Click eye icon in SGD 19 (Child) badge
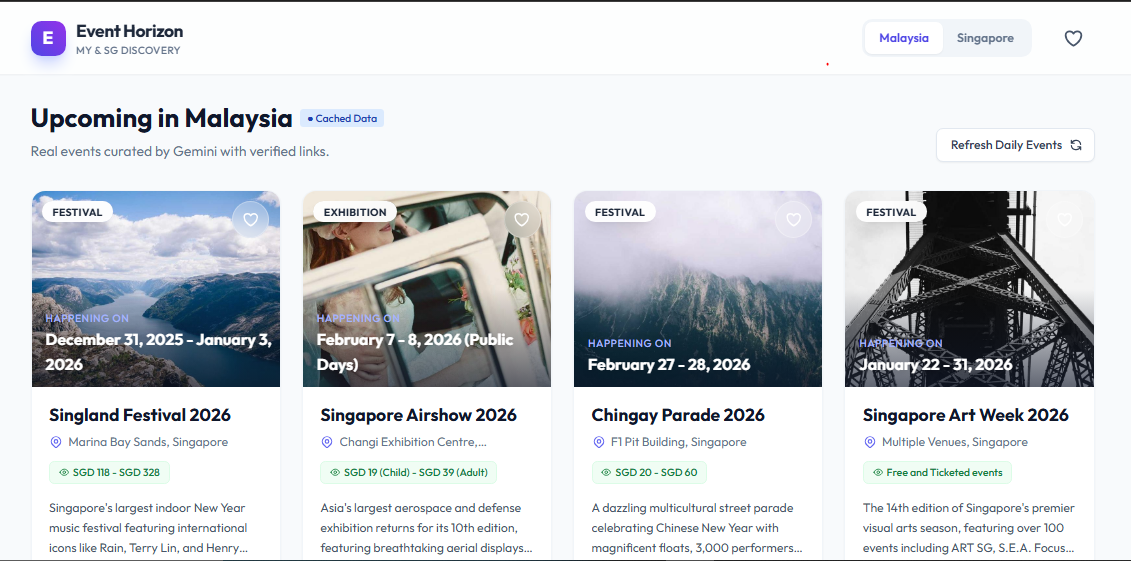The height and width of the screenshot is (561, 1131). point(335,473)
